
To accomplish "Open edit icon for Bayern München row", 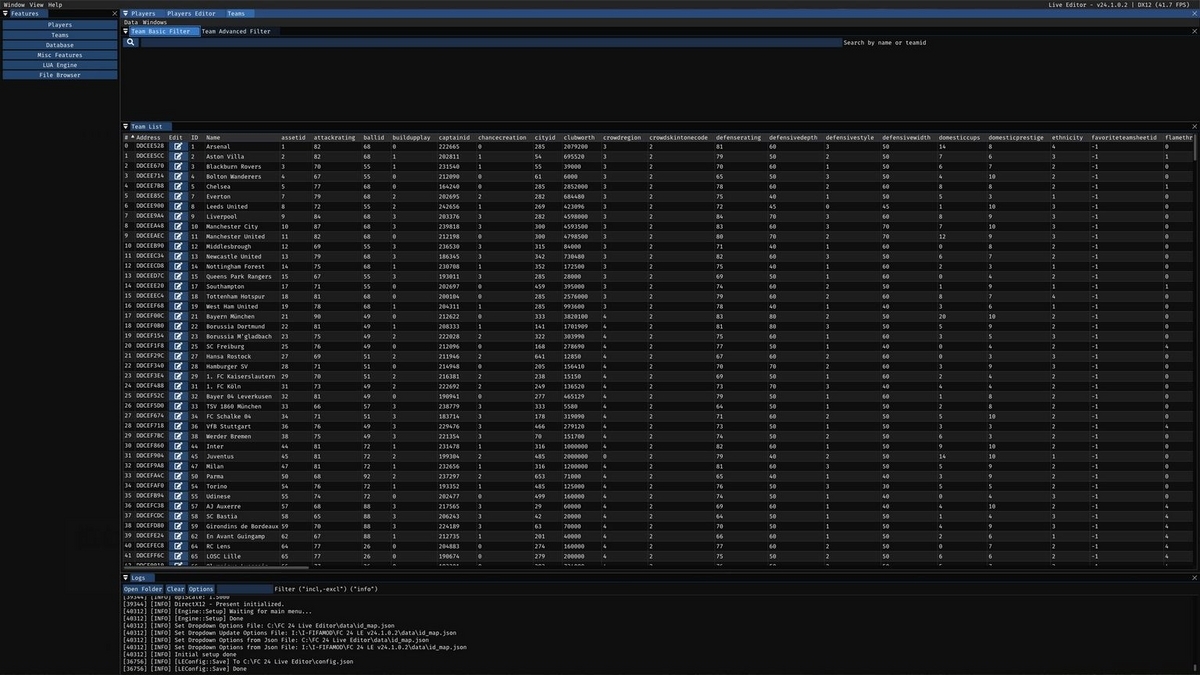I will [x=178, y=316].
